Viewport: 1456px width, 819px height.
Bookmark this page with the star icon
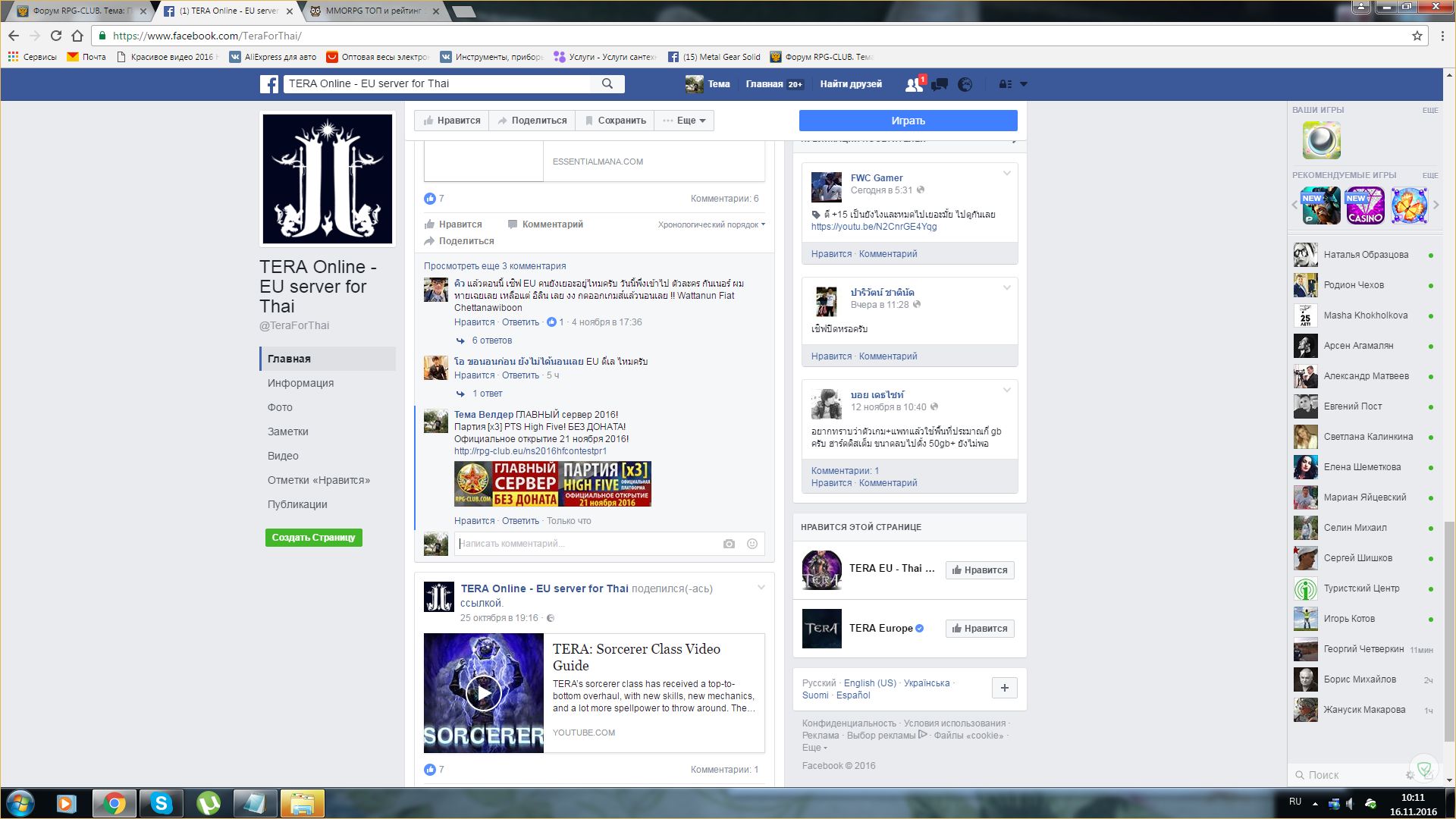click(1417, 36)
